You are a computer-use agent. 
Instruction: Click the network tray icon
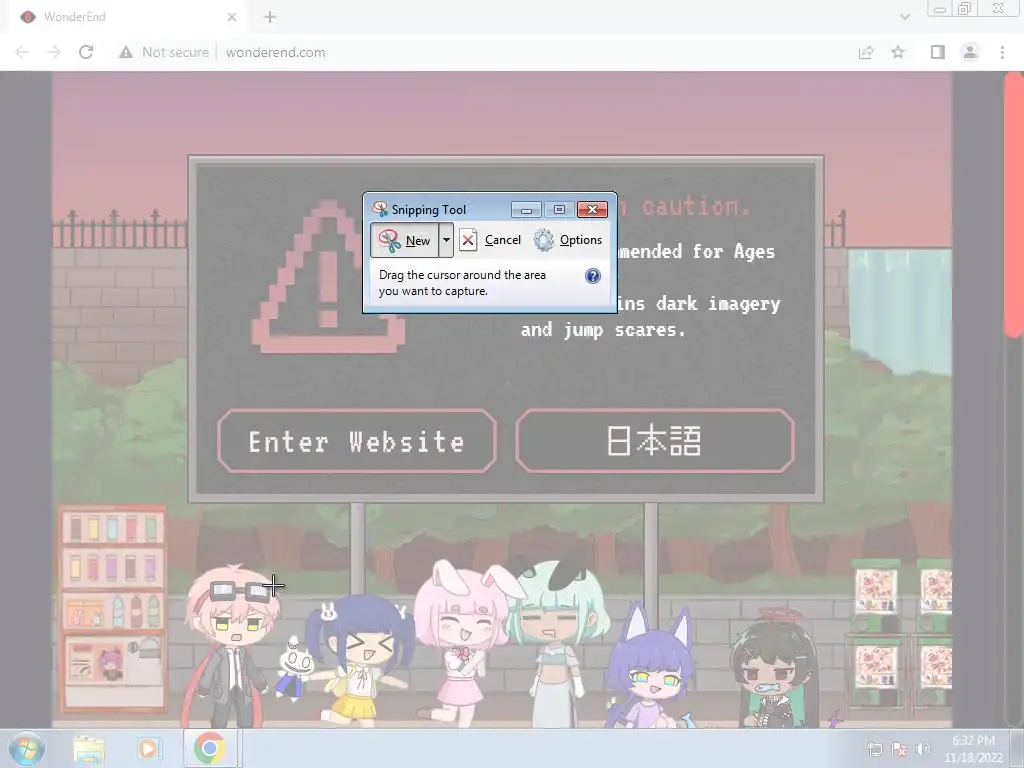point(875,749)
